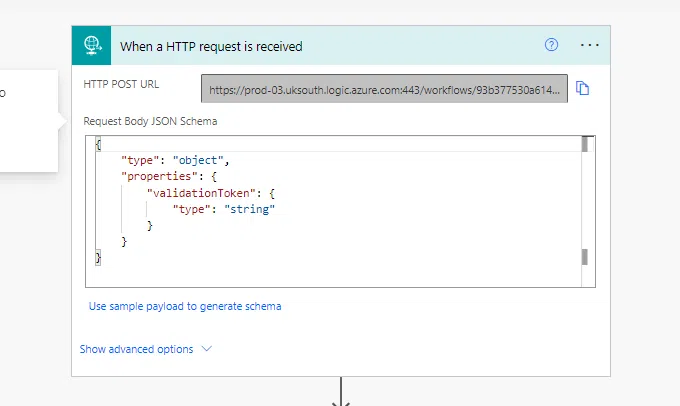Open help for the HTTP request trigger
The width and height of the screenshot is (680, 406).
[x=551, y=45]
